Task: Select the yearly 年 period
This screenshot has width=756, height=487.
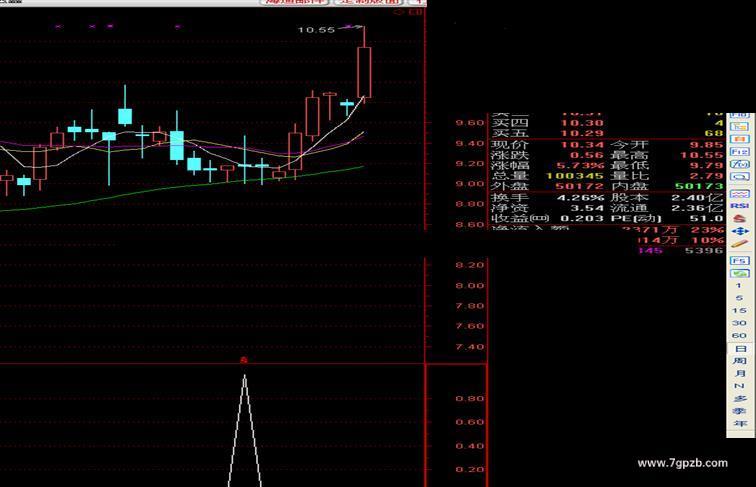Action: click(740, 424)
